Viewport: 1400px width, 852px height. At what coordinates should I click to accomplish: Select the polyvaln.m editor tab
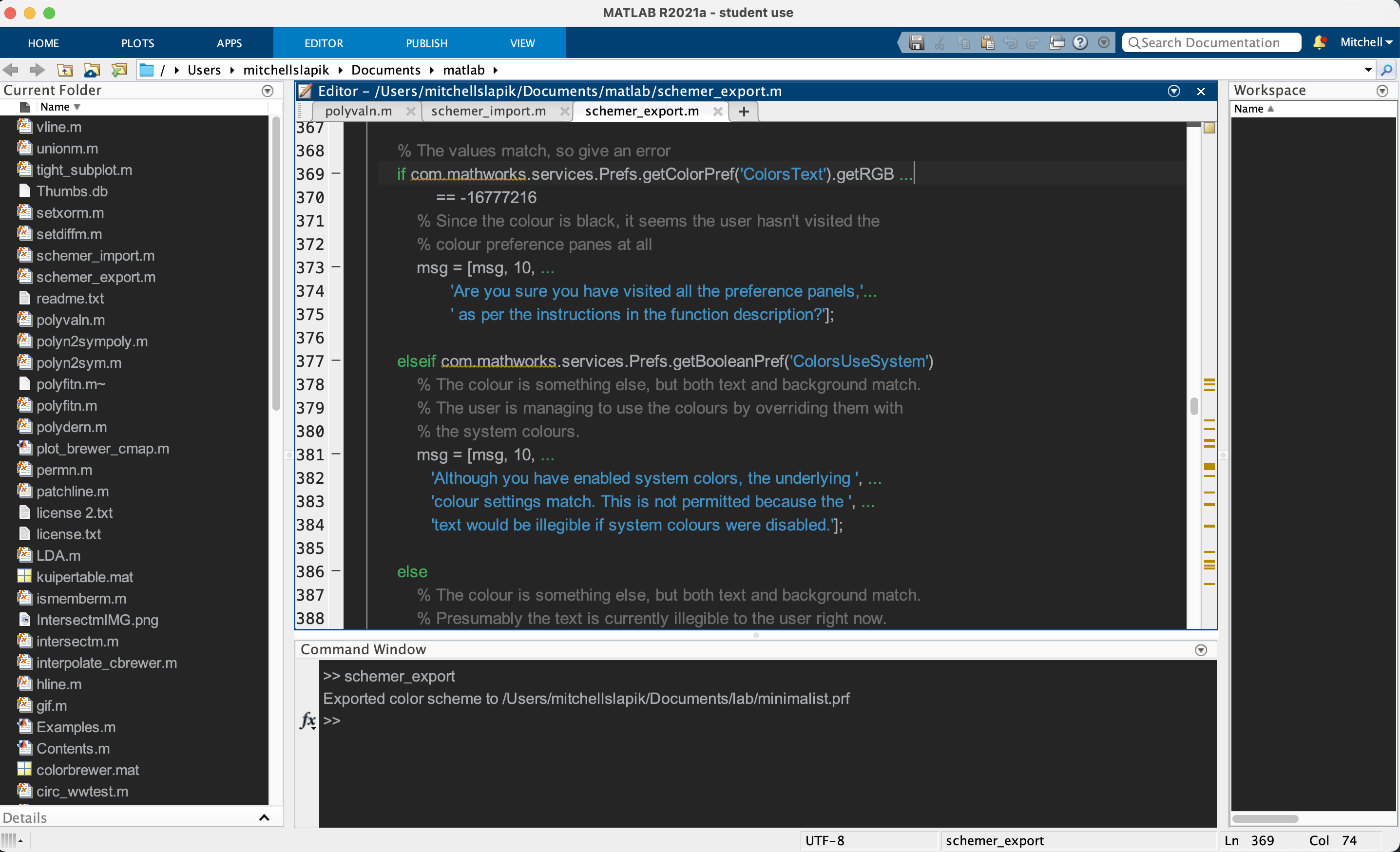pyautogui.click(x=358, y=112)
